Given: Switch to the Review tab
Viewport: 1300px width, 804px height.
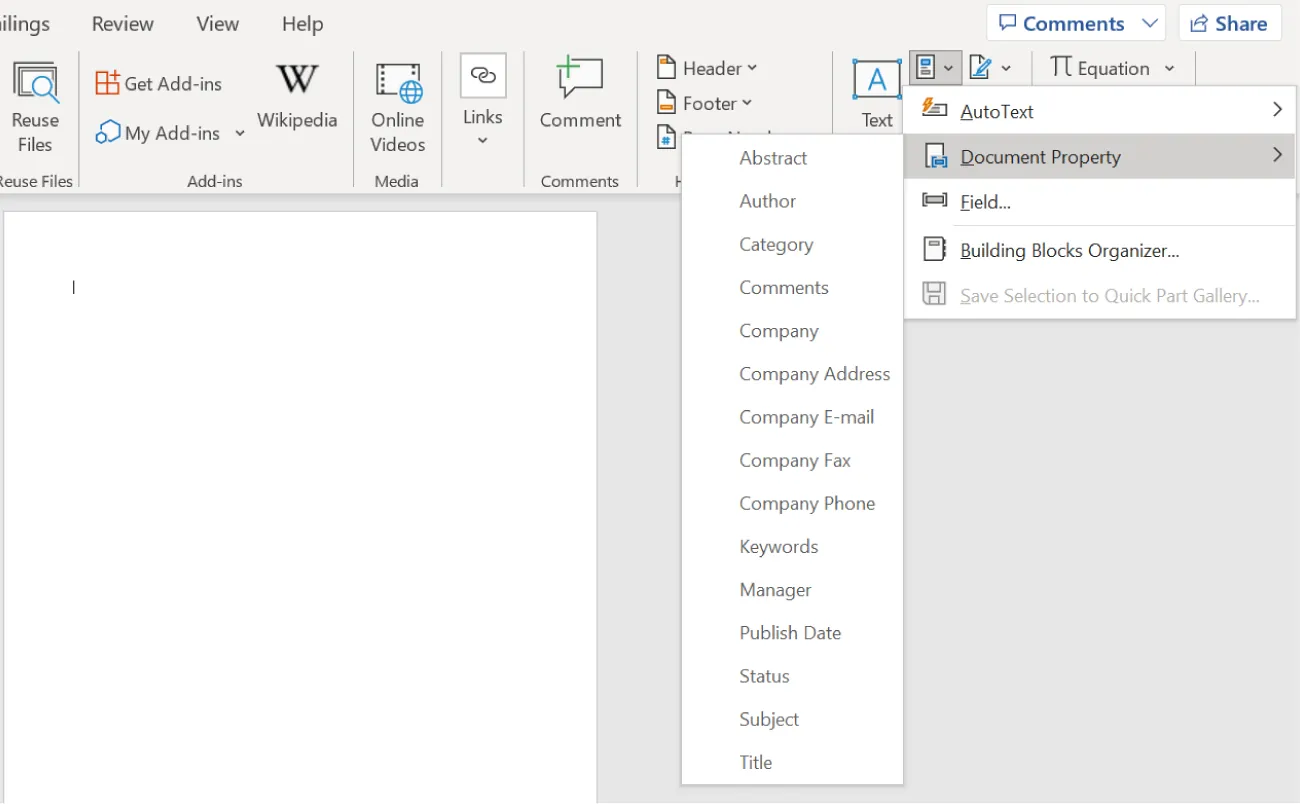Looking at the screenshot, I should point(122,23).
